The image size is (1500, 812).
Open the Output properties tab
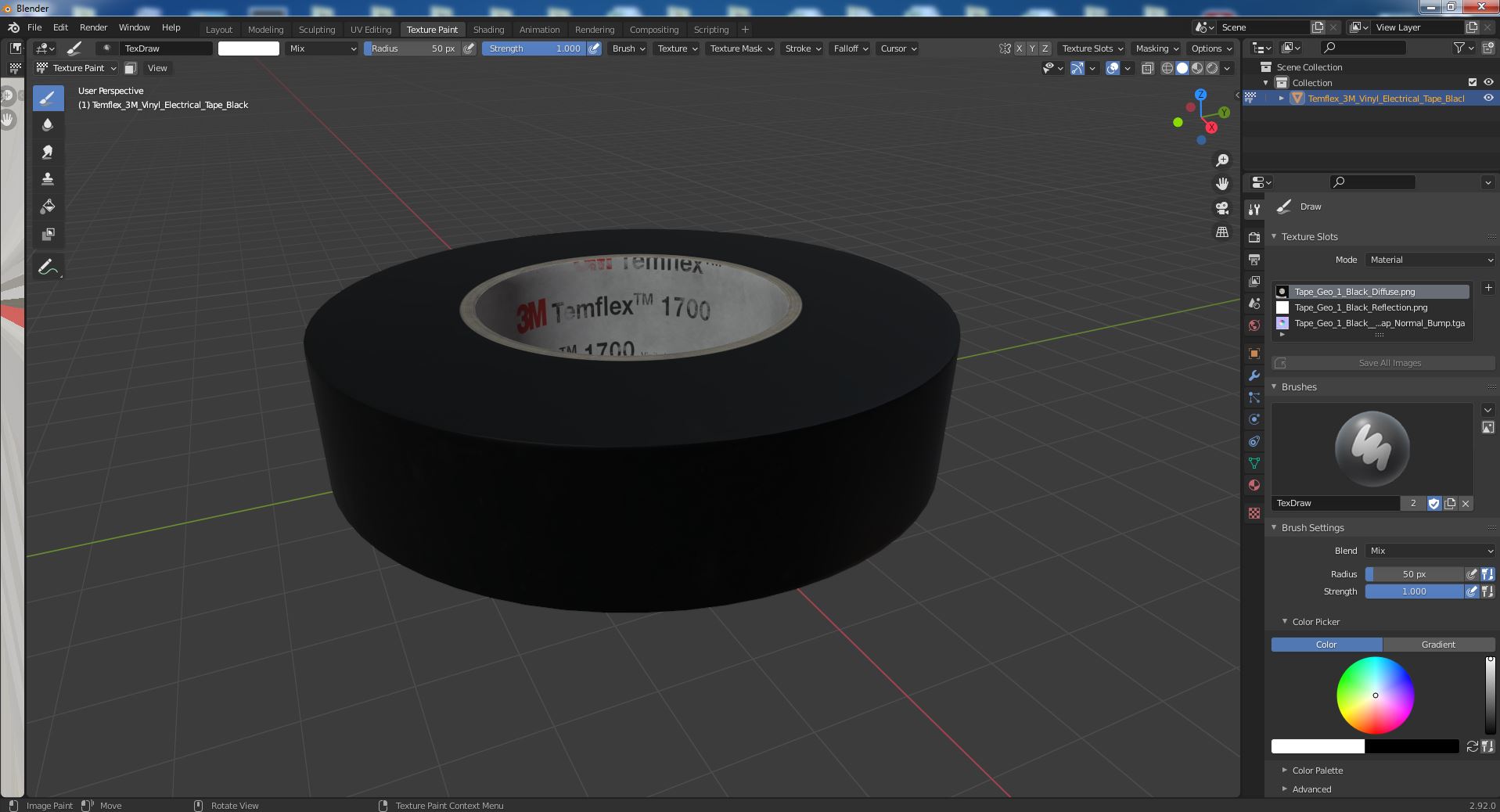(1254, 259)
